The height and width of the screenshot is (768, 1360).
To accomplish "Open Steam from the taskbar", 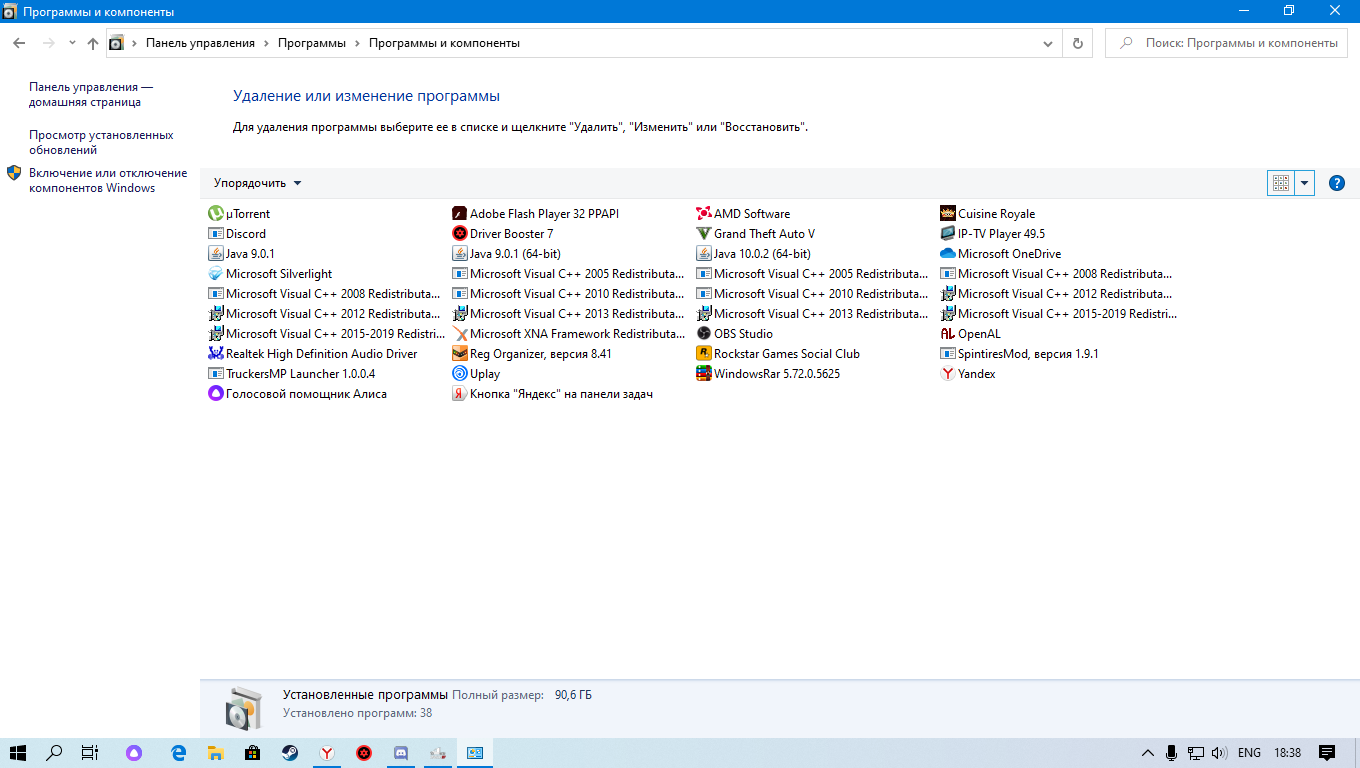I will 289,753.
